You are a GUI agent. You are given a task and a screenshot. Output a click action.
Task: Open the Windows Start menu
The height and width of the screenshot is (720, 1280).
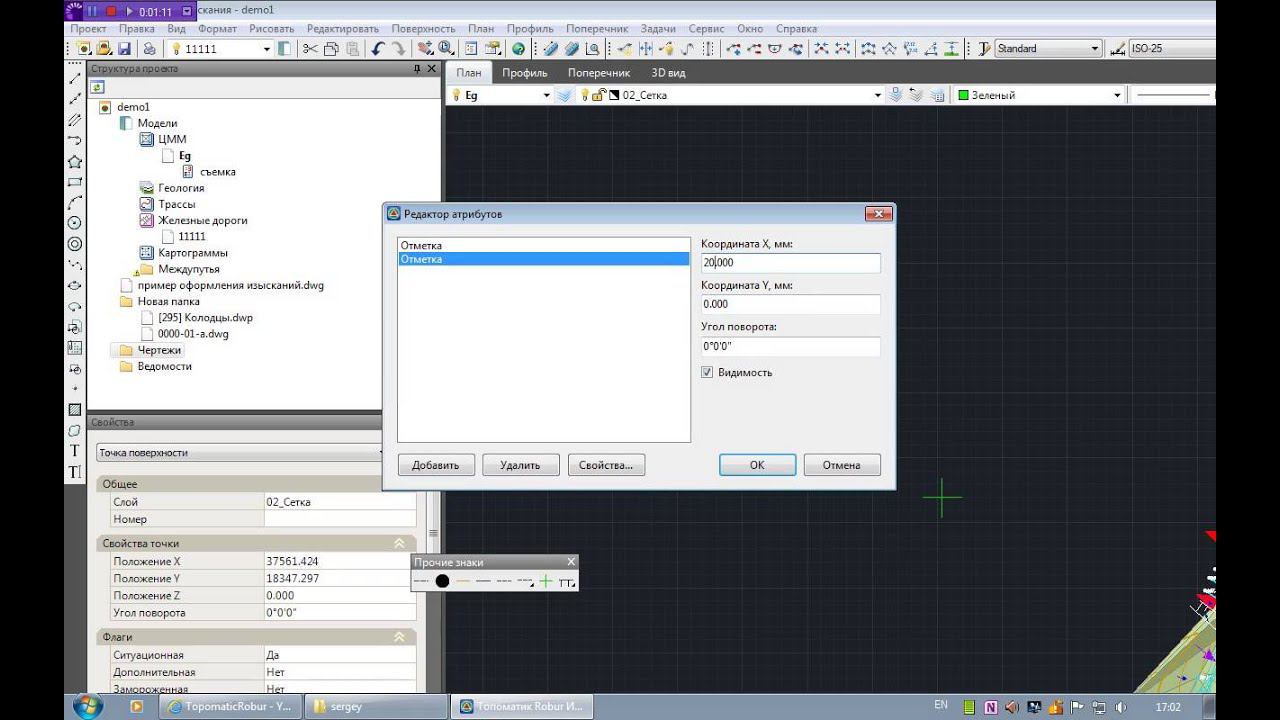[x=89, y=706]
